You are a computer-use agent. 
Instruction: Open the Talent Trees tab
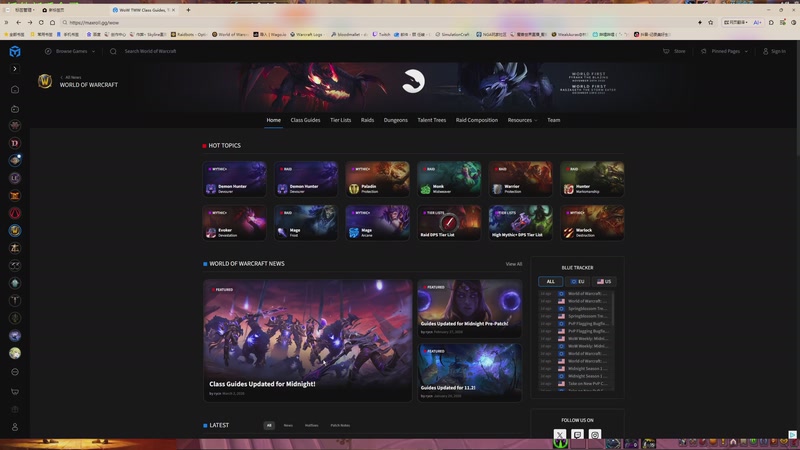(x=432, y=120)
